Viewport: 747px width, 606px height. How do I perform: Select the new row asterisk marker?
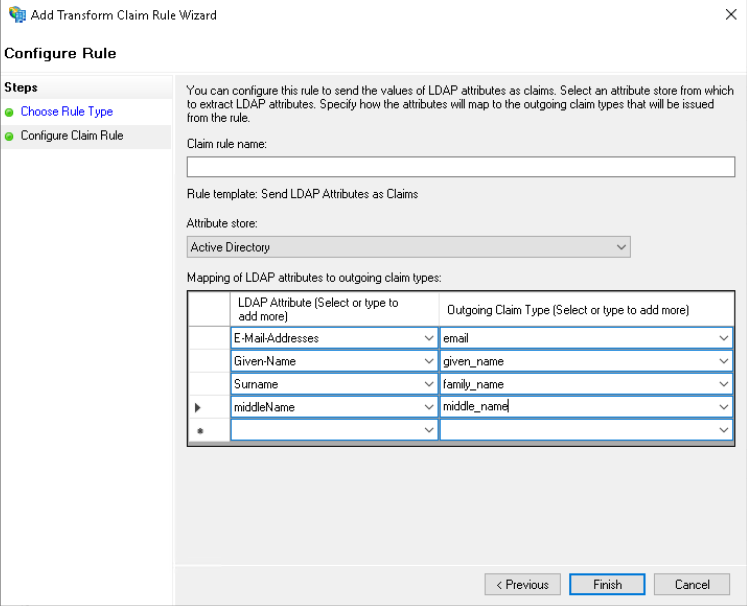pyautogui.click(x=198, y=430)
